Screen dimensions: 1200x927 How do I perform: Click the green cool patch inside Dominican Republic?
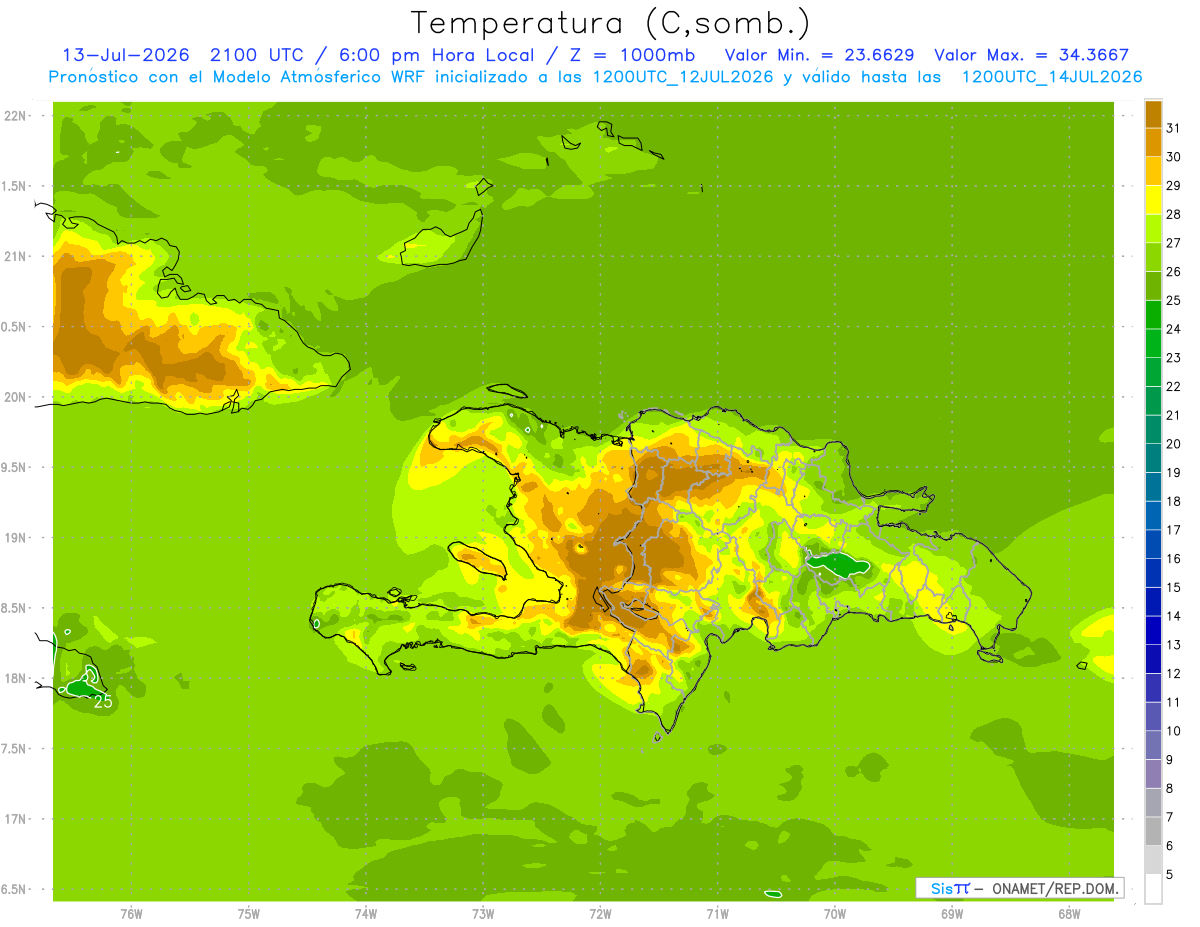840,565
